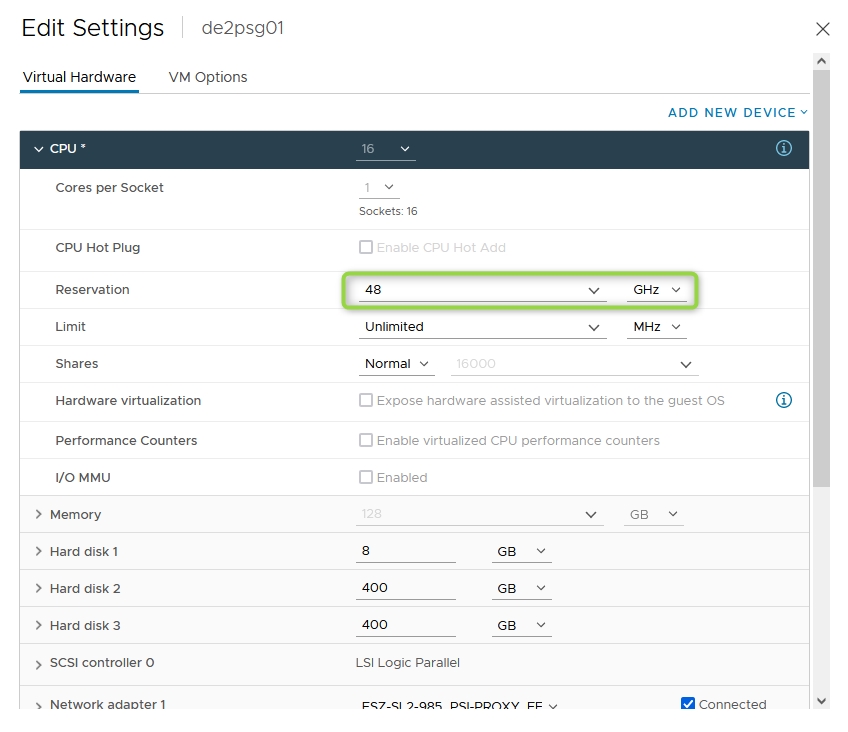Viewport: 848px width, 732px height.
Task: Enable CPU Hot Add checkbox
Action: [366, 247]
